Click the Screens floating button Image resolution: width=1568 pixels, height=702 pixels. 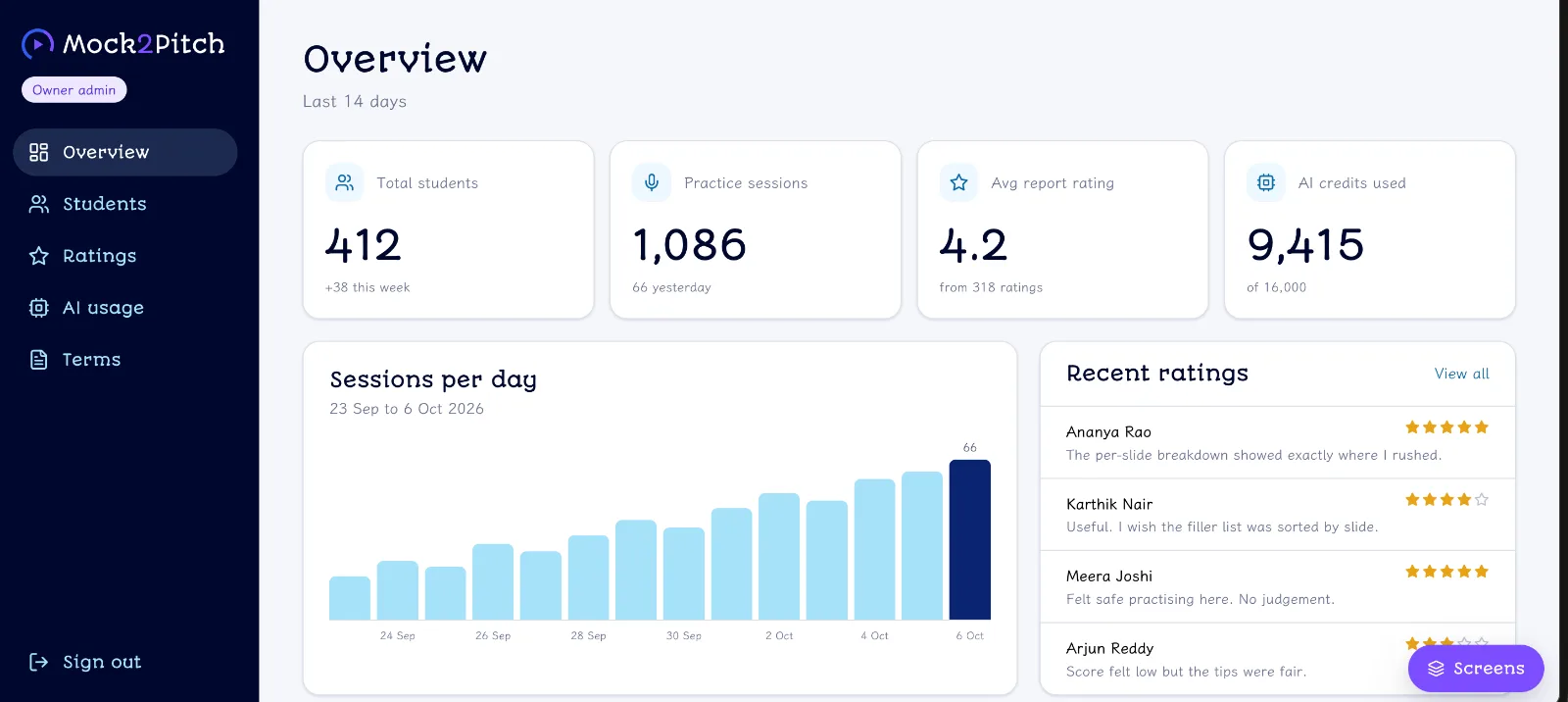point(1476,669)
